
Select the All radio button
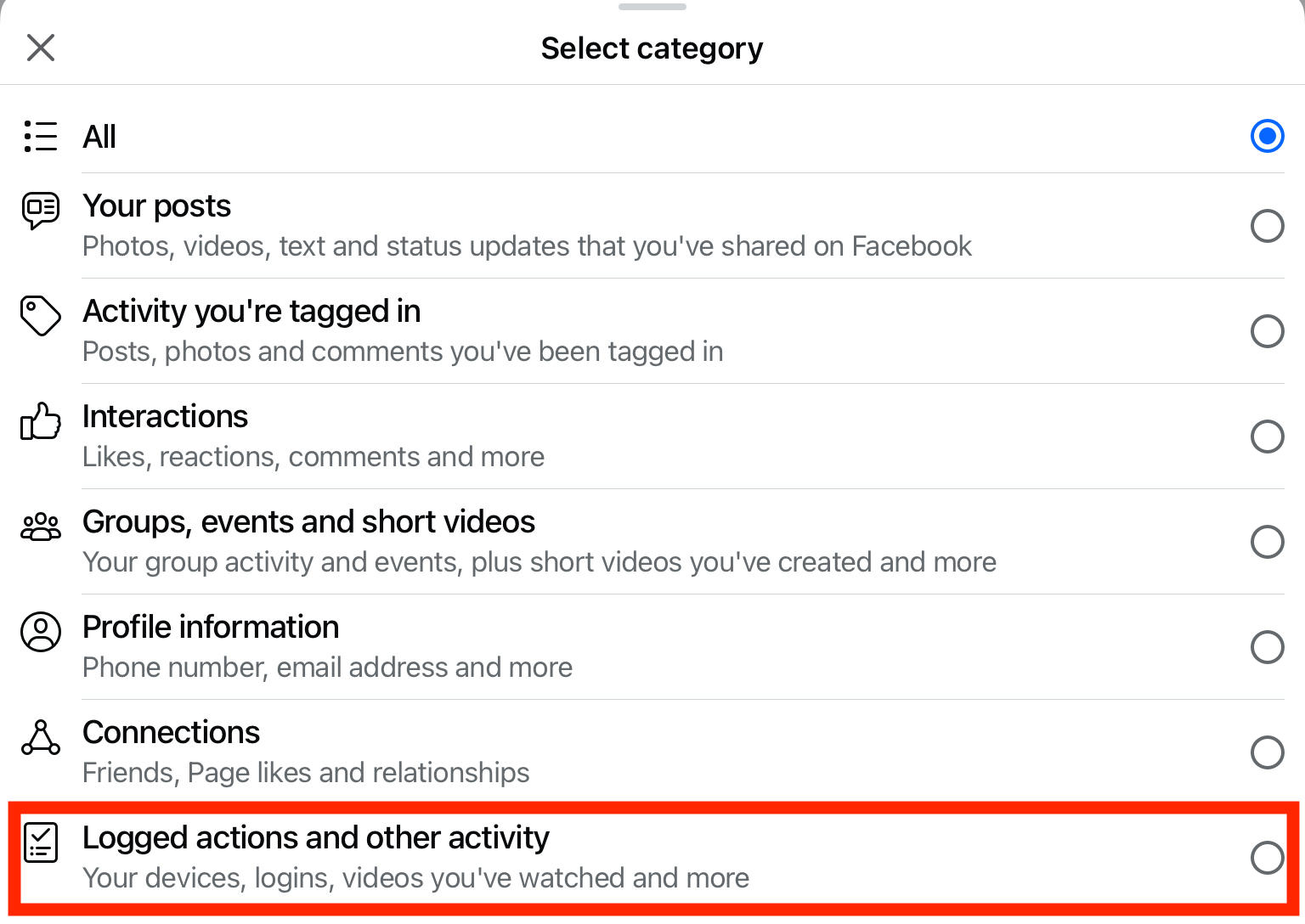[1267, 136]
